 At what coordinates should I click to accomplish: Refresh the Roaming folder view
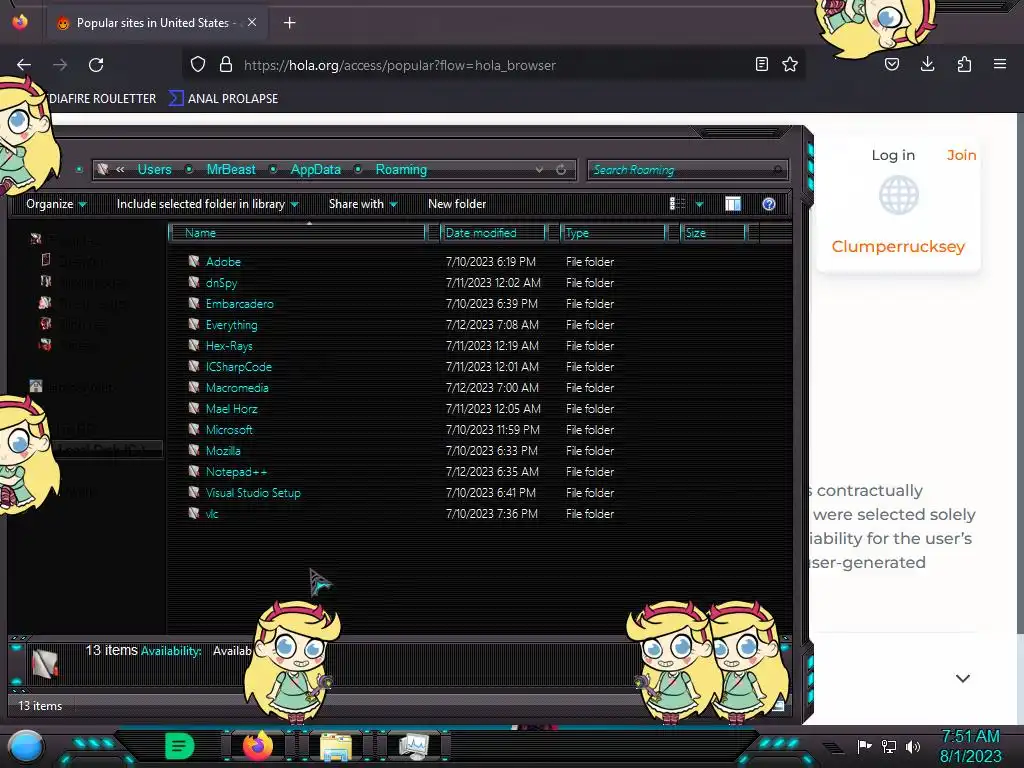tap(561, 170)
